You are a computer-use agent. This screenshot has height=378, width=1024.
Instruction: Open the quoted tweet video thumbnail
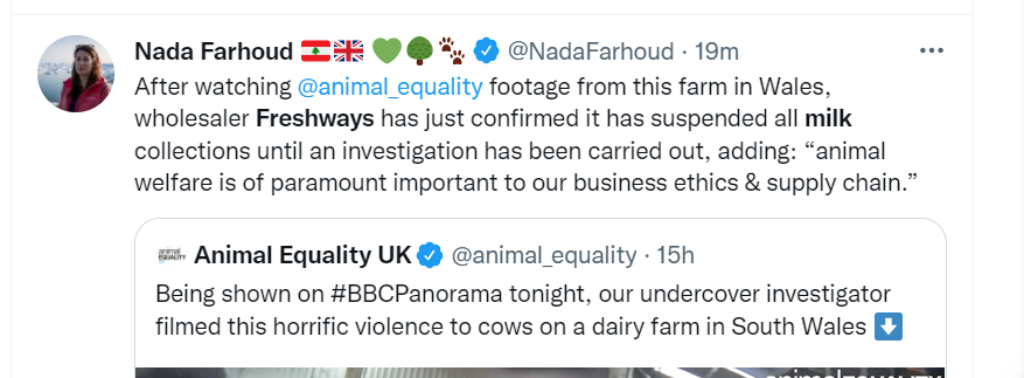coord(540,372)
